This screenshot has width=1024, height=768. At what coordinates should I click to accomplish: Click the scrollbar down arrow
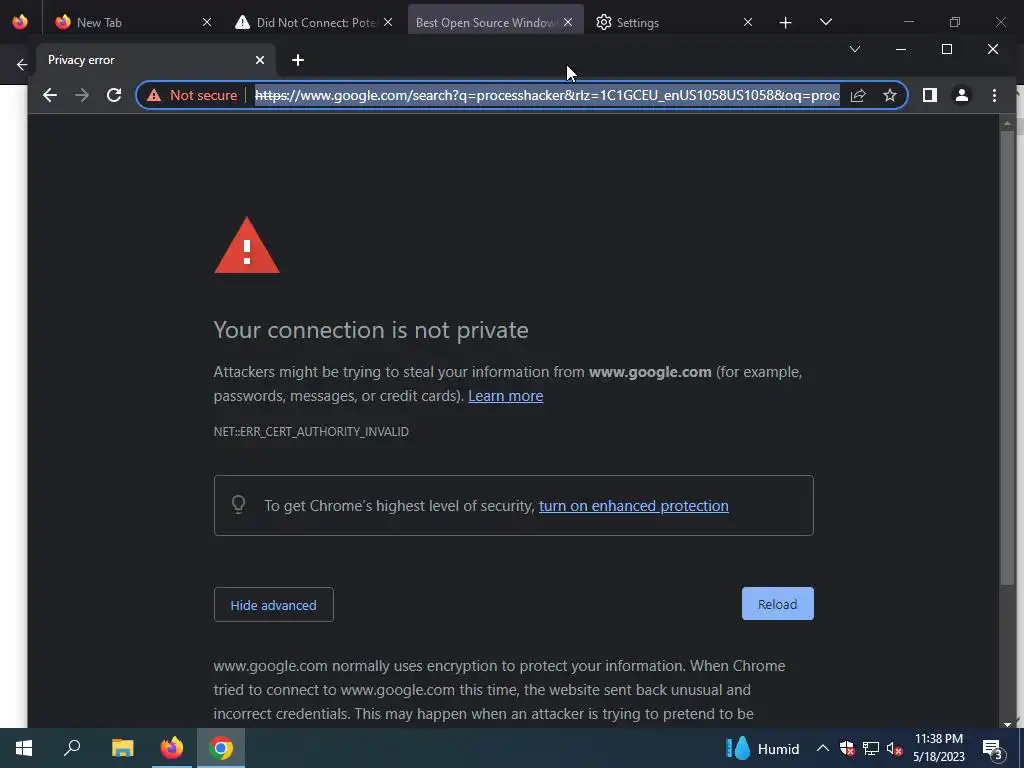[1007, 723]
